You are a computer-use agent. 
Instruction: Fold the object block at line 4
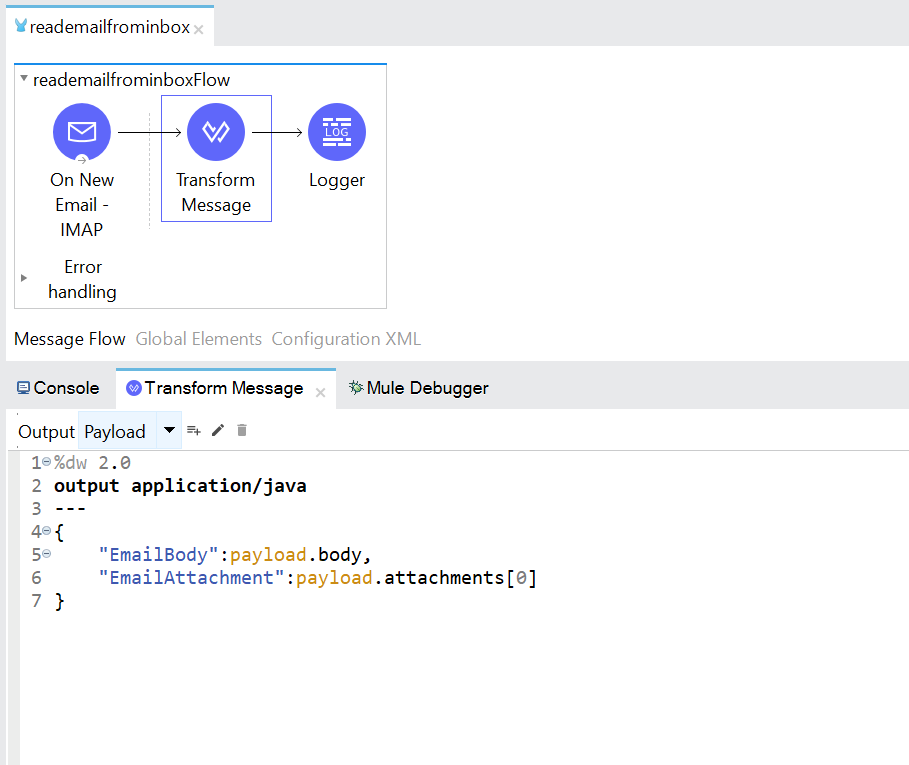pos(46,531)
